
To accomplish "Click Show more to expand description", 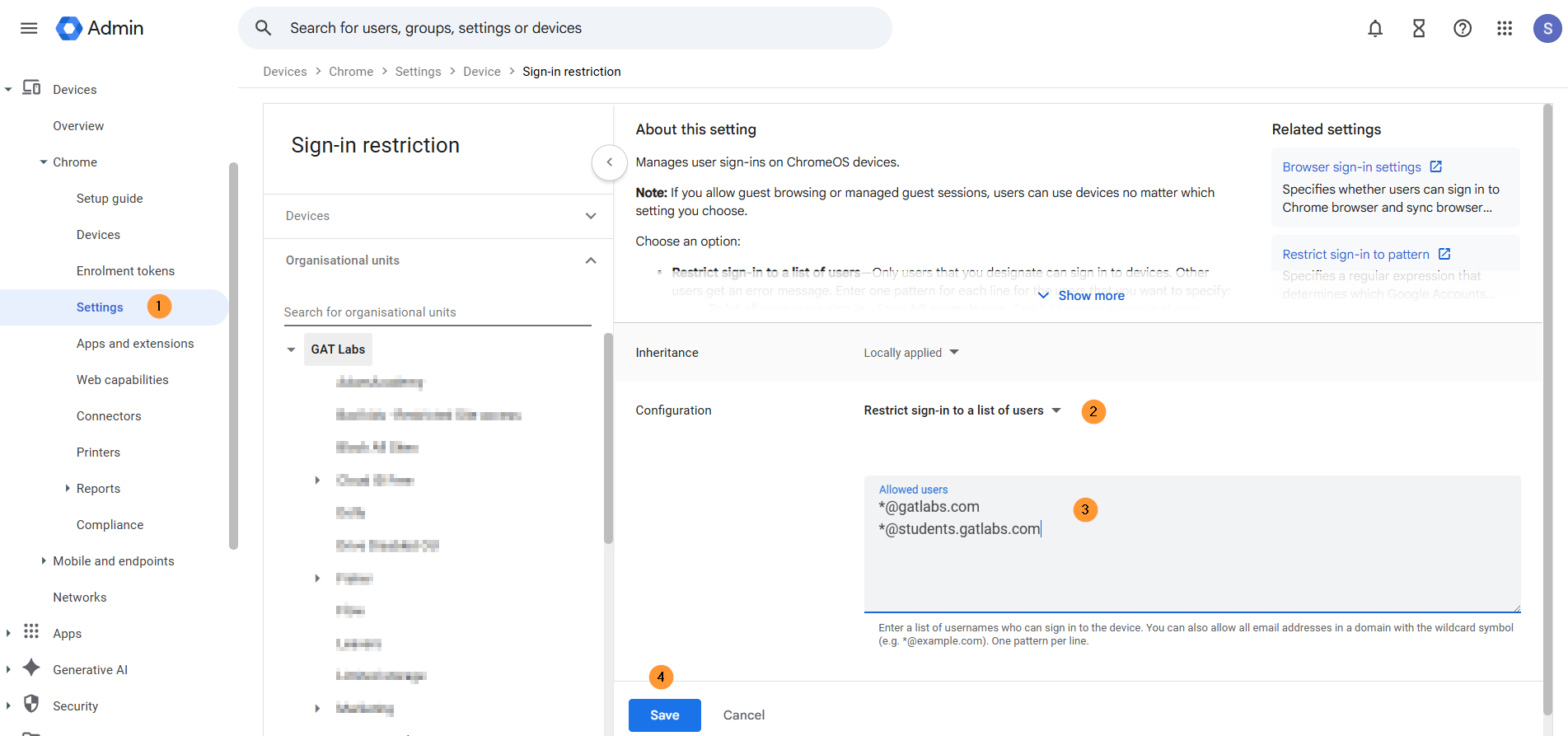I will tap(1089, 296).
